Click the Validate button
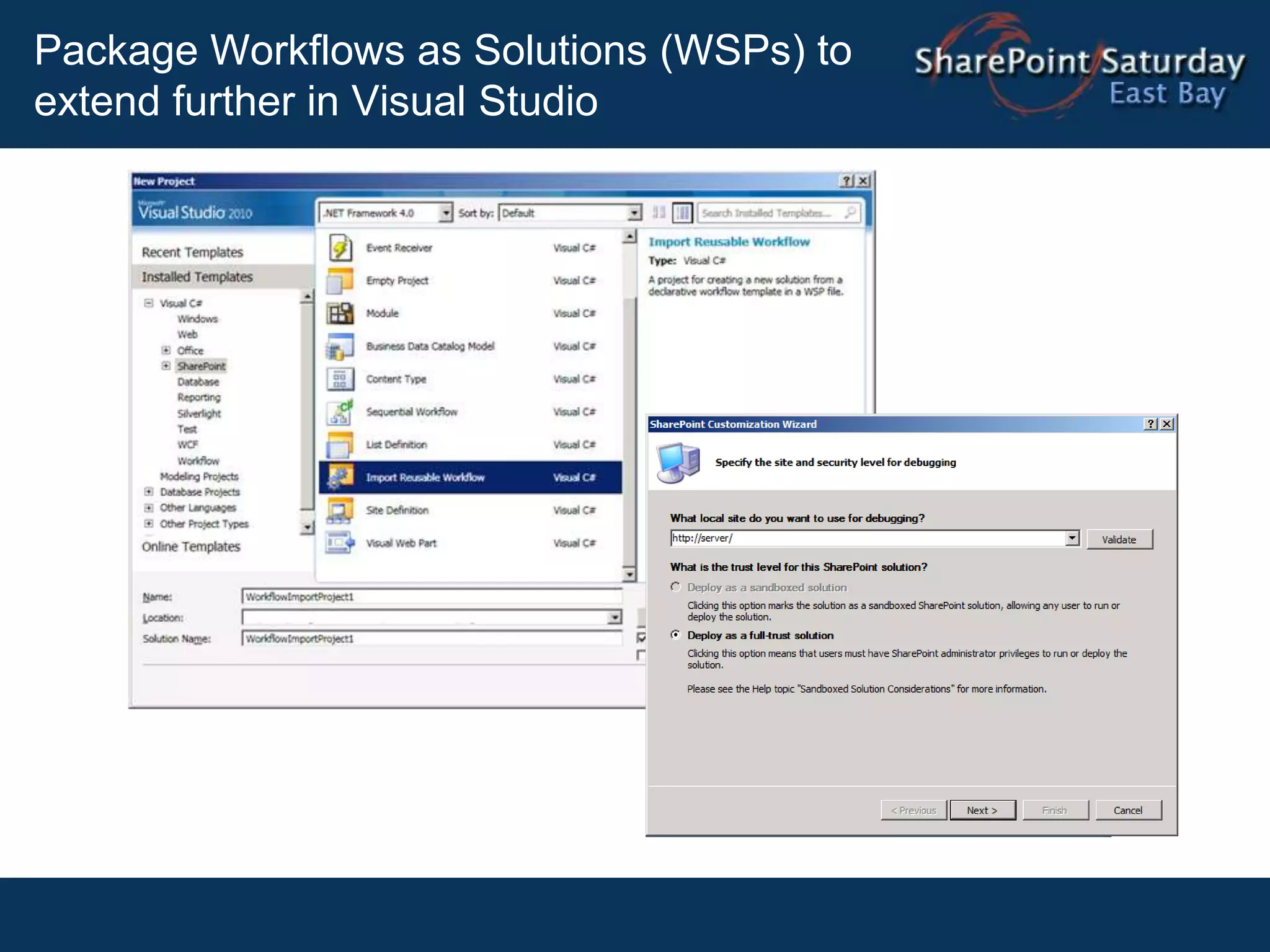This screenshot has height=952, width=1270. click(x=1119, y=539)
